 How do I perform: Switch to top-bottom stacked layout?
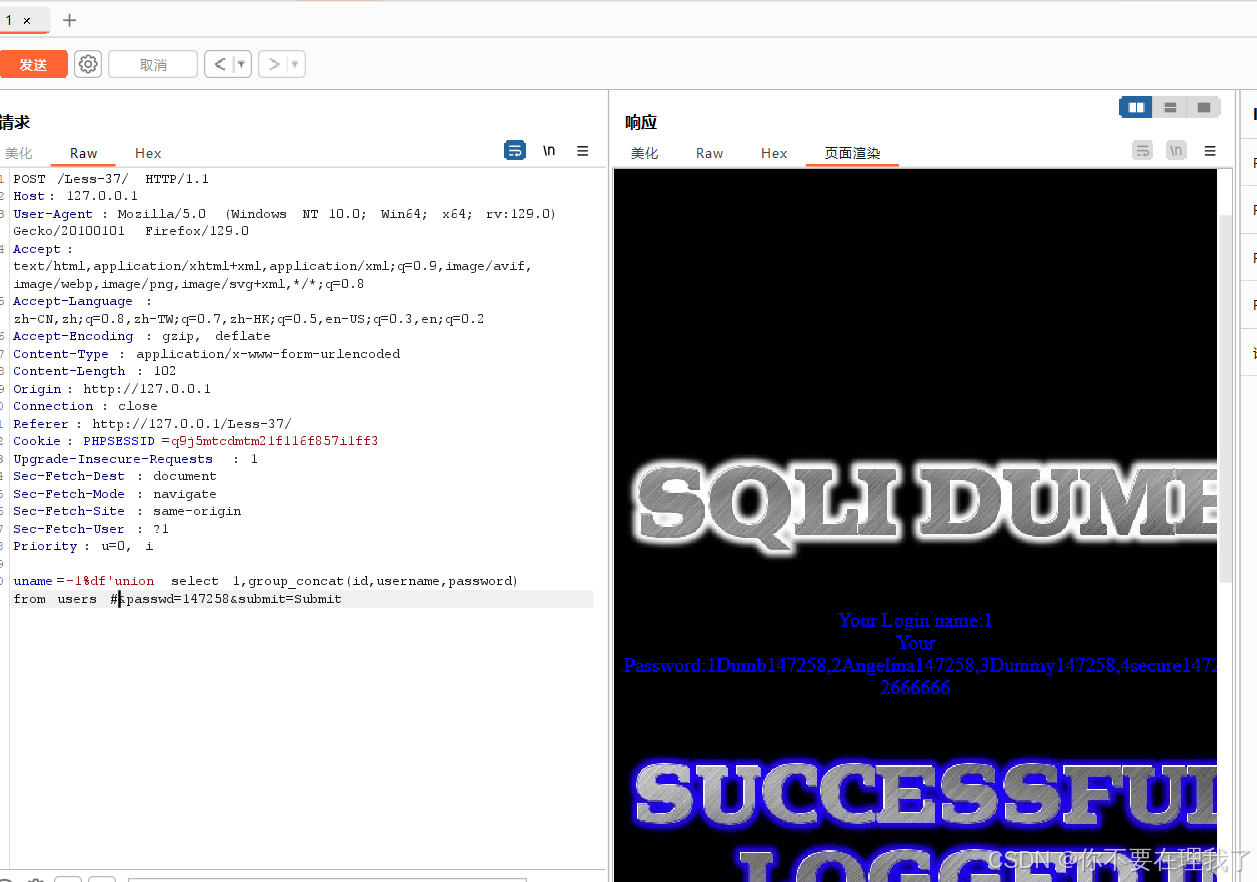1169,107
